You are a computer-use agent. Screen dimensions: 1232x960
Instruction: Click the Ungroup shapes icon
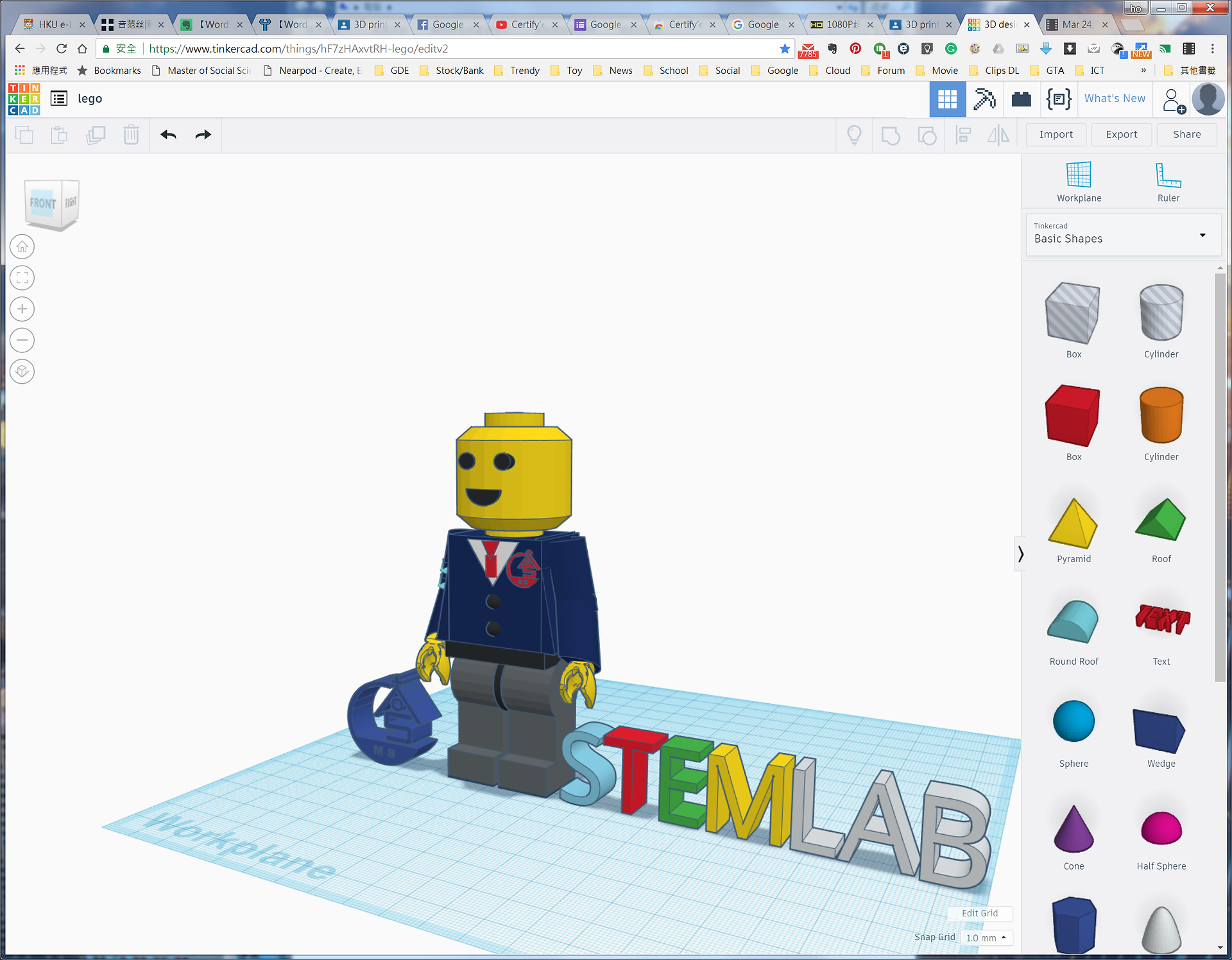click(x=927, y=135)
